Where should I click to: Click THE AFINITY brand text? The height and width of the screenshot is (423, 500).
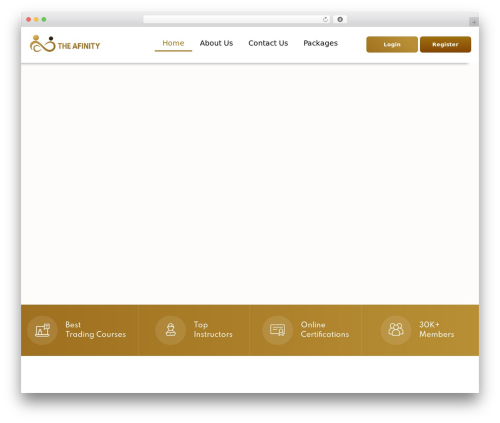[x=79, y=46]
